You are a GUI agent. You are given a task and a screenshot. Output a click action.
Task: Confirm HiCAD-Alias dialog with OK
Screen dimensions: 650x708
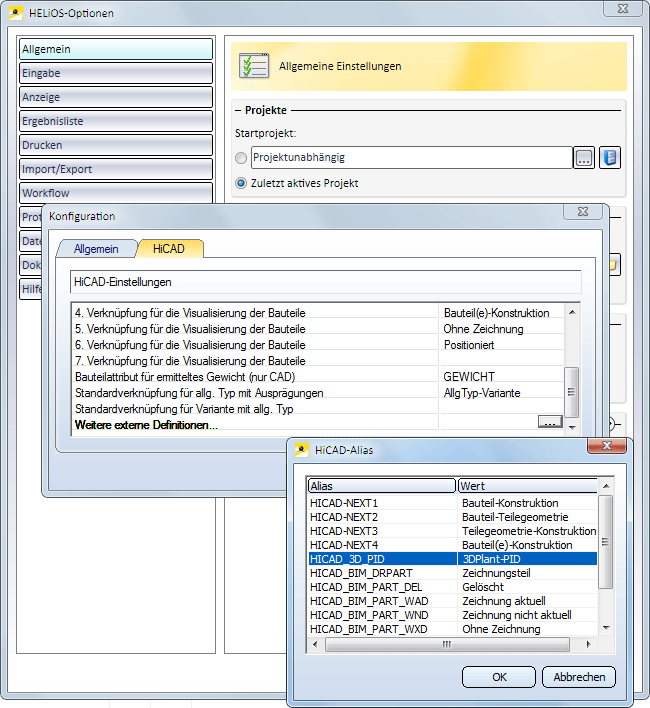pos(498,677)
